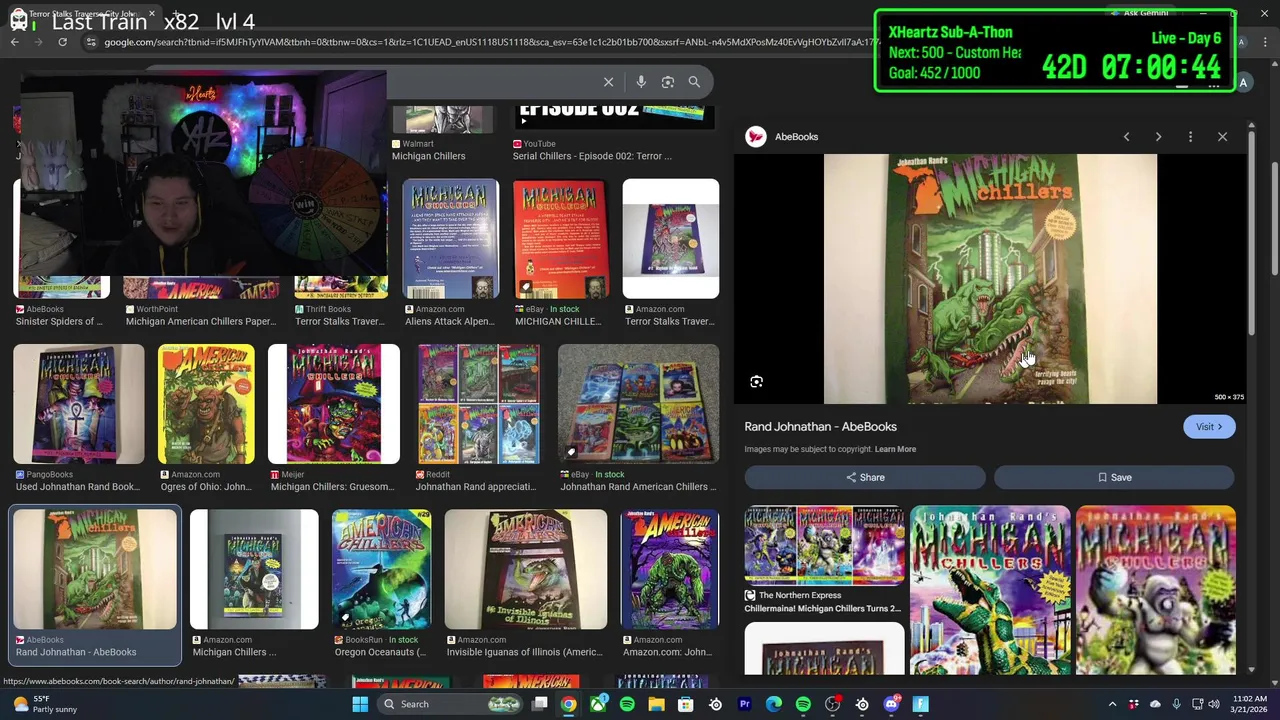1280x720 pixels.
Task: Show hidden system tray icons
Action: pyautogui.click(x=1112, y=704)
